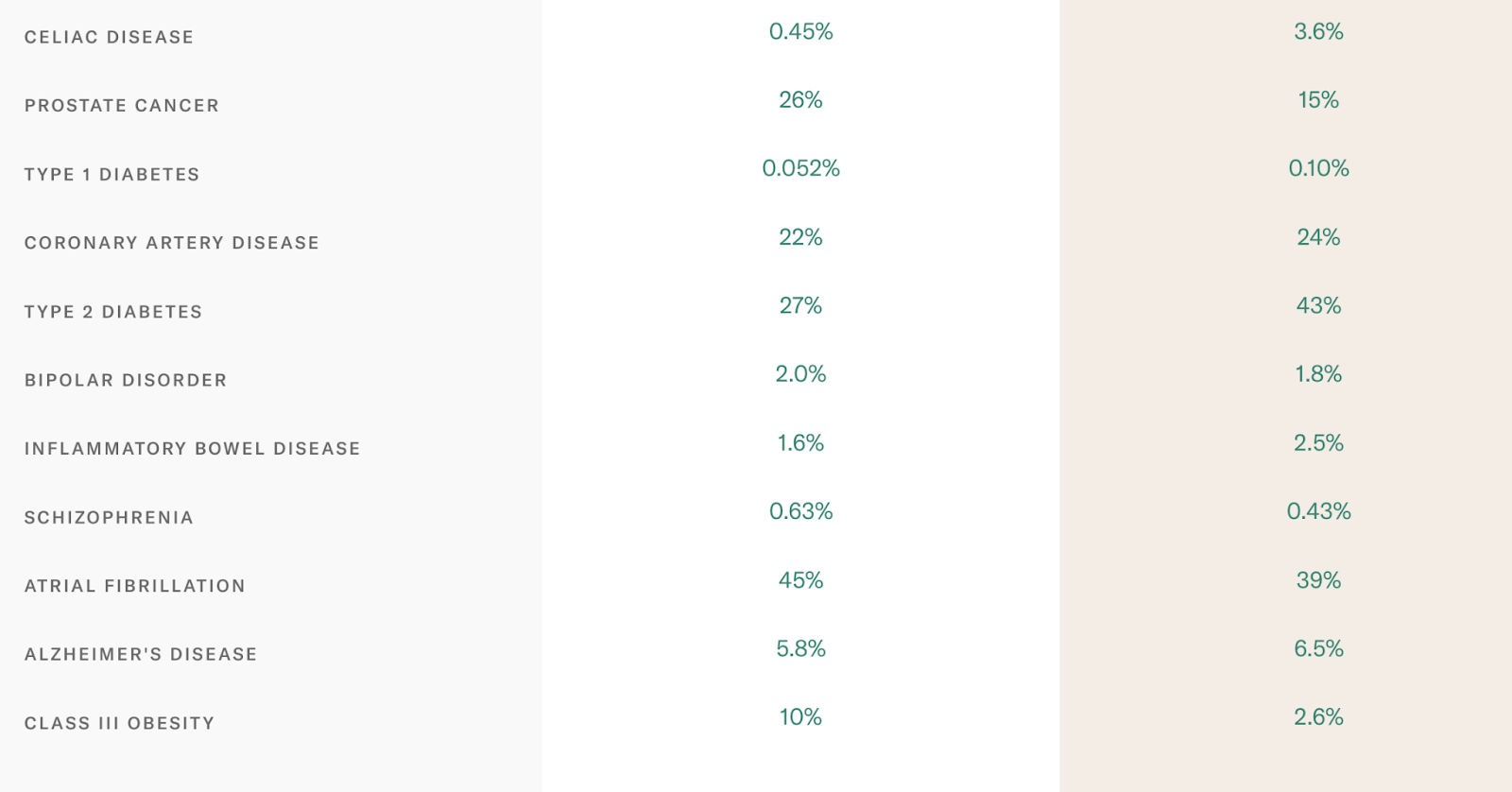The height and width of the screenshot is (792, 1512).
Task: Click the Atrial Fibrillation label
Action: coord(135,586)
